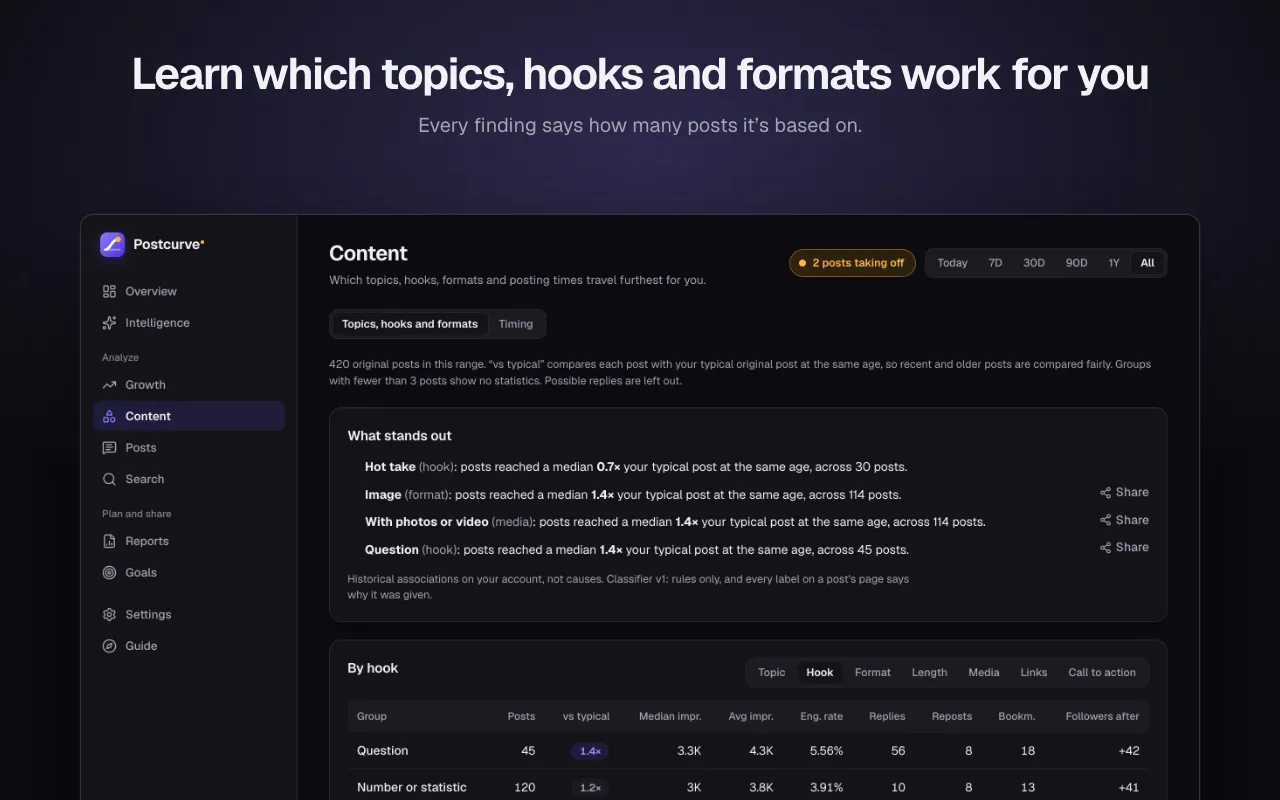Set the date range to 30D
This screenshot has height=800, width=1280.
1034,263
